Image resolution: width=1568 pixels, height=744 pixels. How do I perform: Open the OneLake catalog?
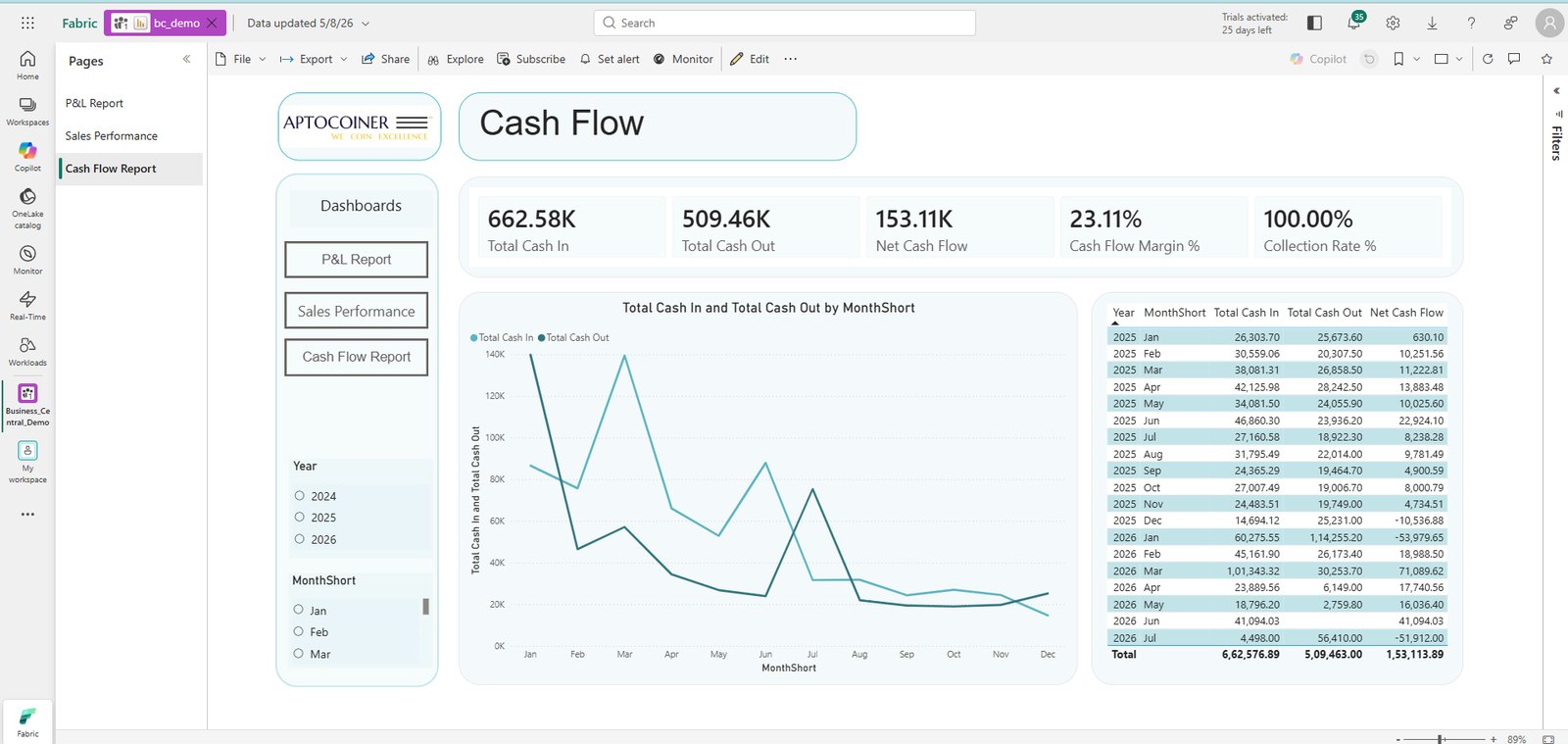point(27,208)
